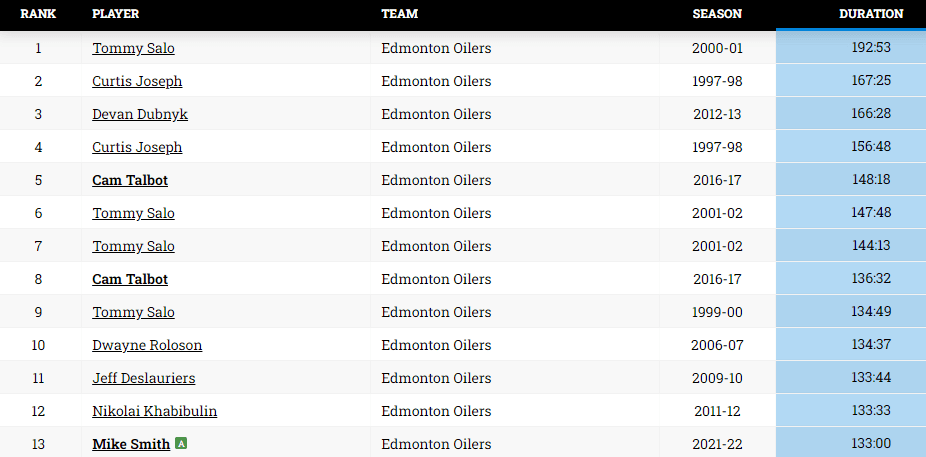The height and width of the screenshot is (457, 926).
Task: Sort table by Duration column header
Action: (870, 14)
